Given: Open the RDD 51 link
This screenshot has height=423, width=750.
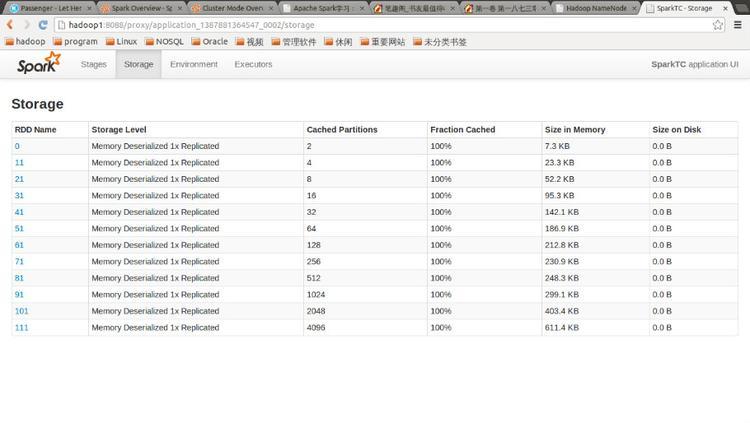Looking at the screenshot, I should 19,228.
